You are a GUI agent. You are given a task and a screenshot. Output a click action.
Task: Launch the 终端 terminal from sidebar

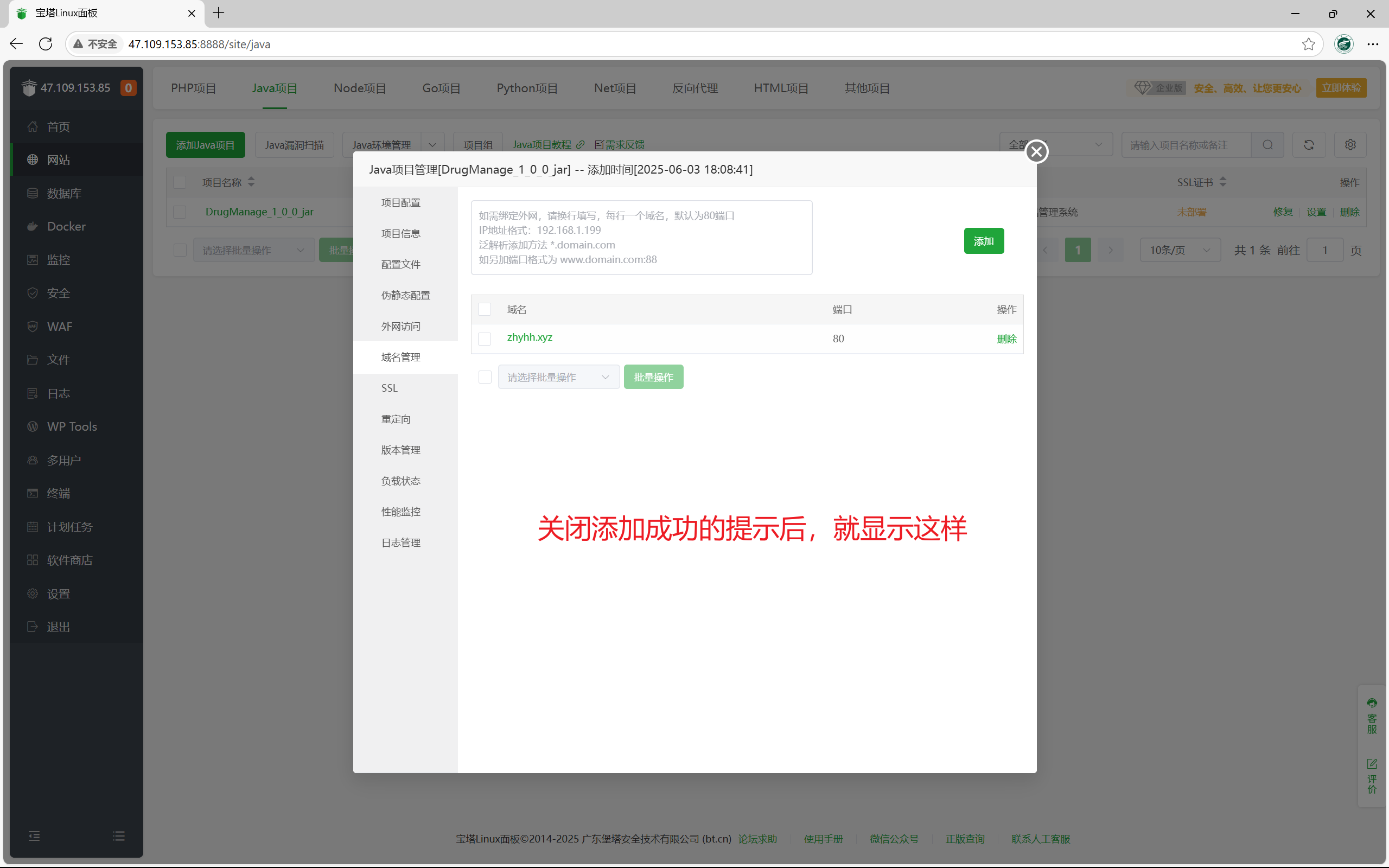coord(59,493)
